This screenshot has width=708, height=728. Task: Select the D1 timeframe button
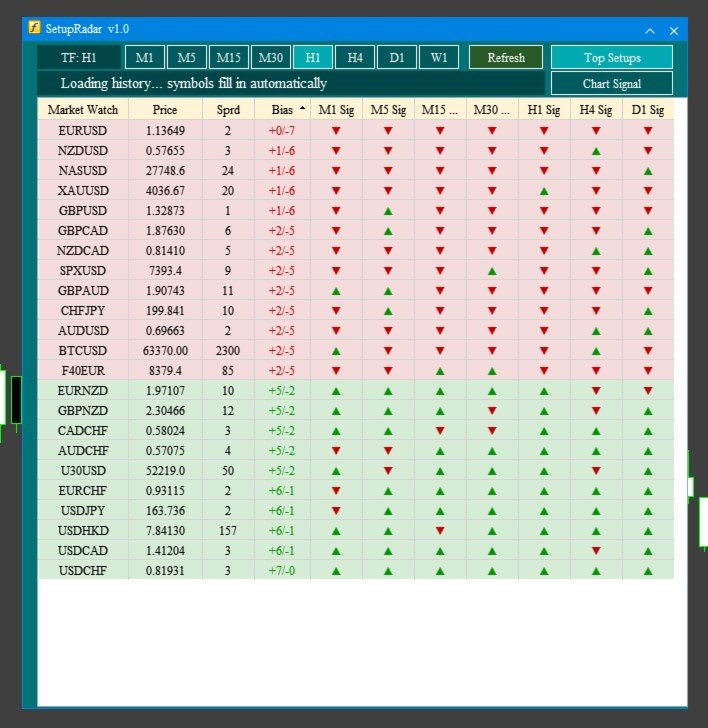click(396, 58)
